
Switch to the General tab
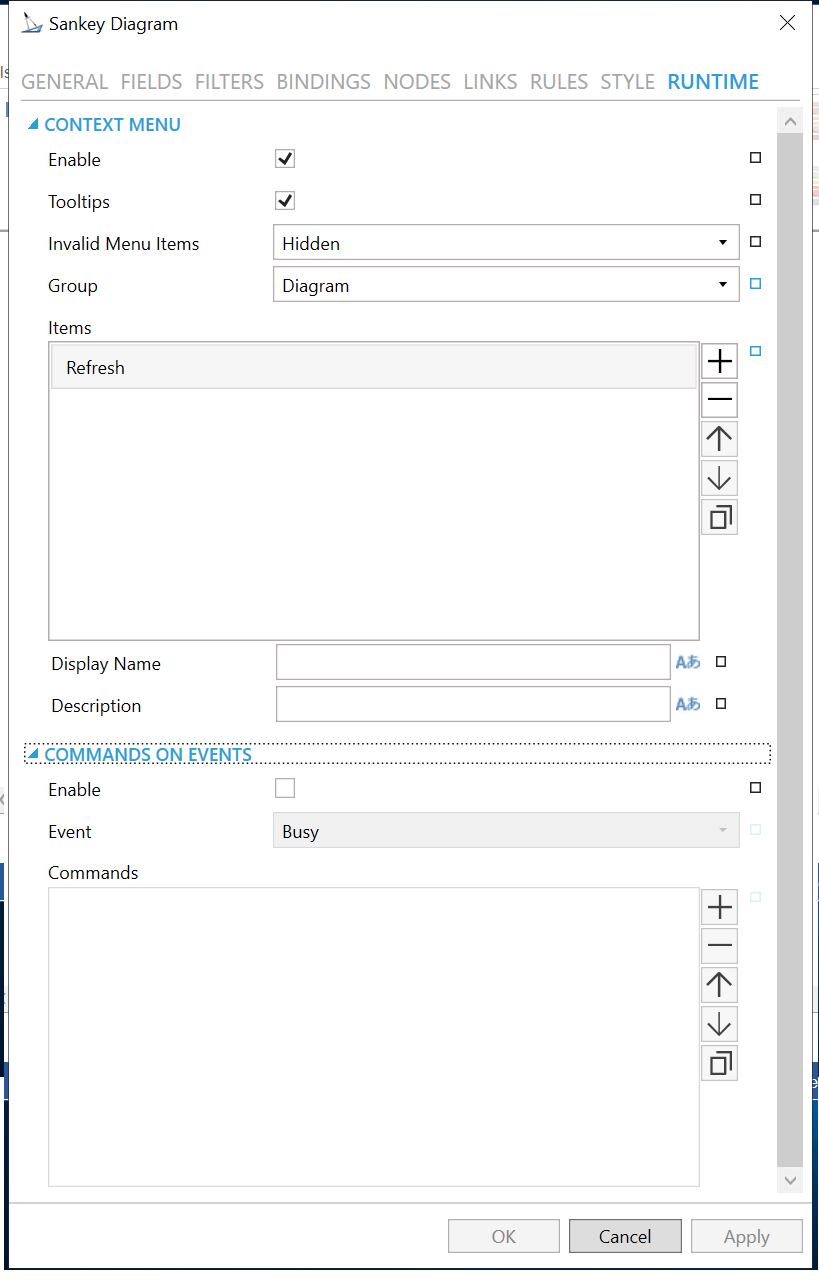point(65,82)
